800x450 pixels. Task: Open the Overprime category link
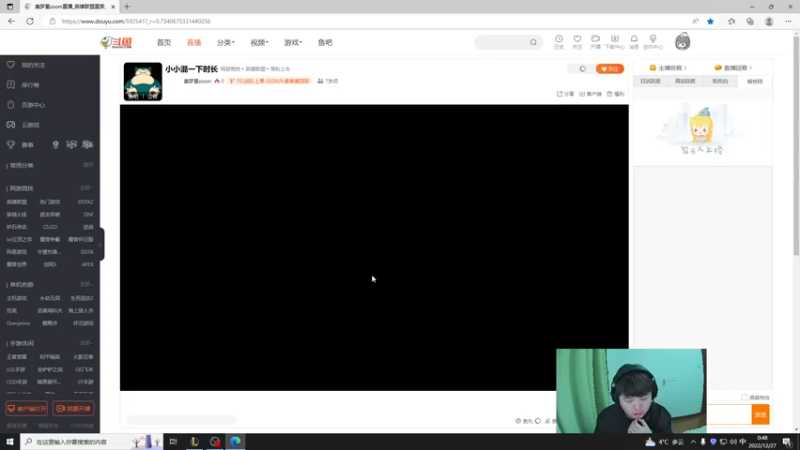(18, 323)
